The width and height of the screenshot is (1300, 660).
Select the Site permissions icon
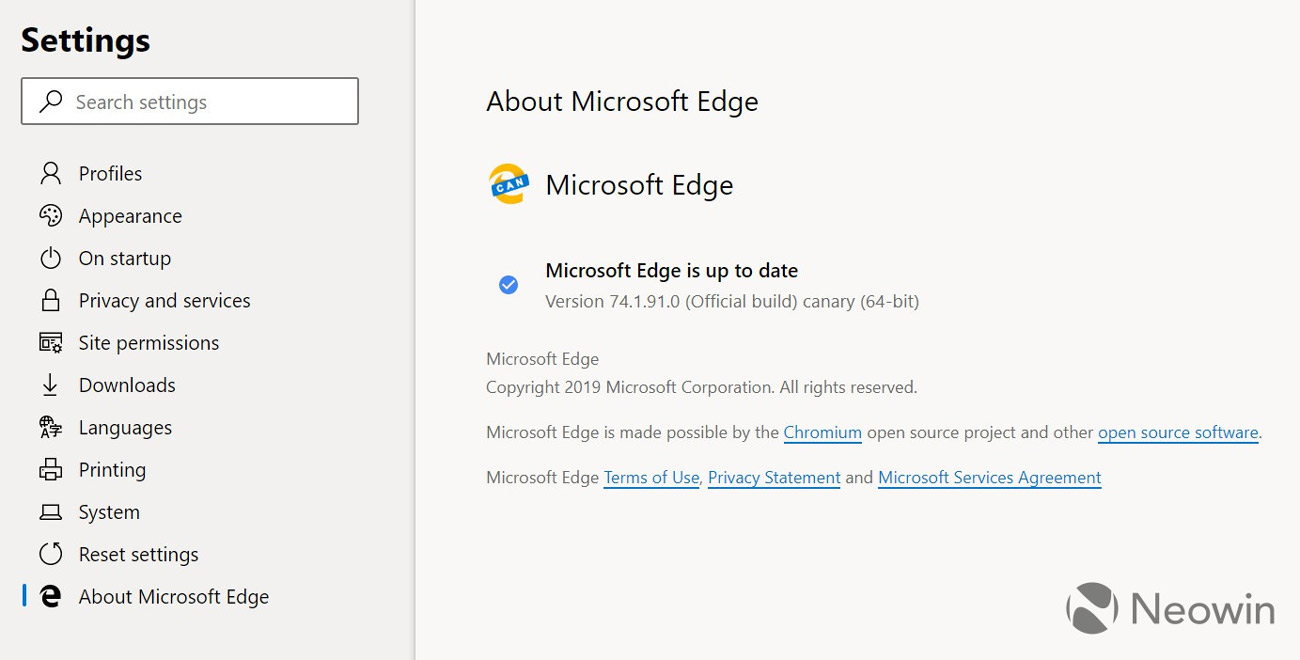click(x=49, y=342)
